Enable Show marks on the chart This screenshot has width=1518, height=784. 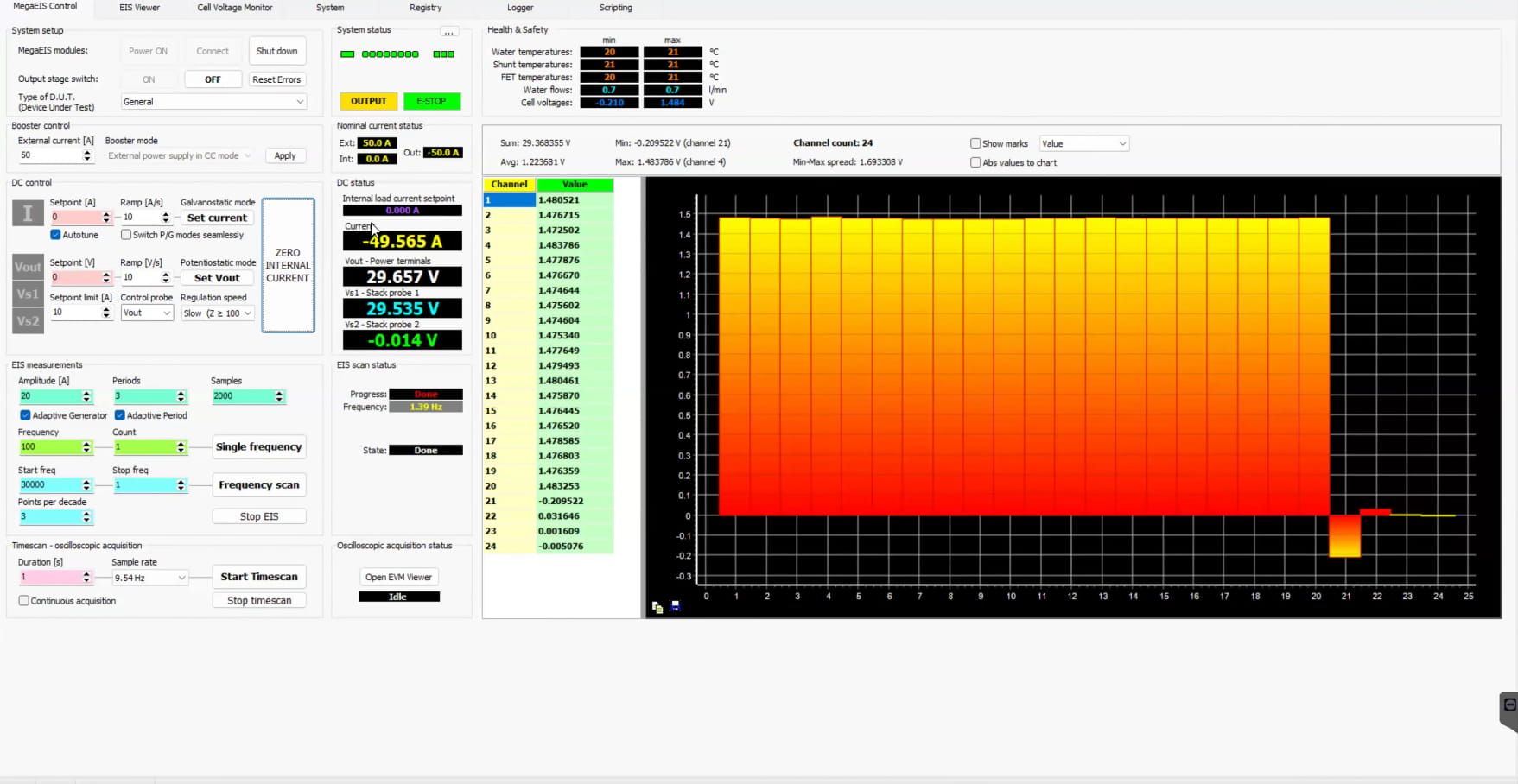pyautogui.click(x=975, y=143)
